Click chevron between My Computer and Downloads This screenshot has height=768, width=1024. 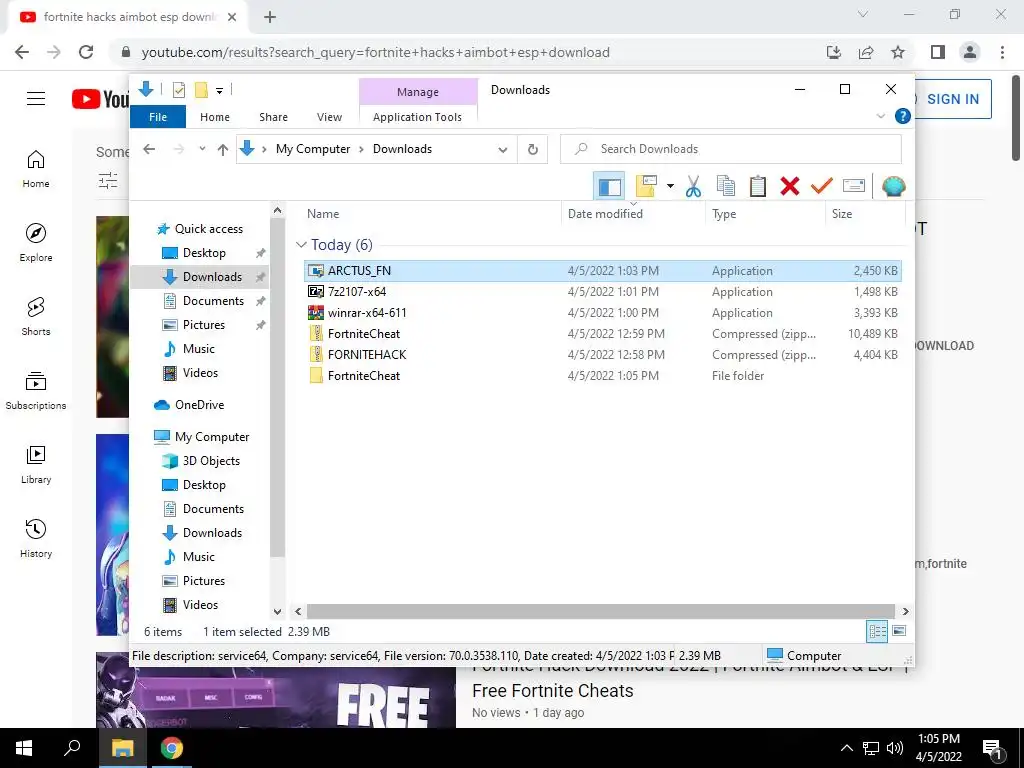[361, 150]
